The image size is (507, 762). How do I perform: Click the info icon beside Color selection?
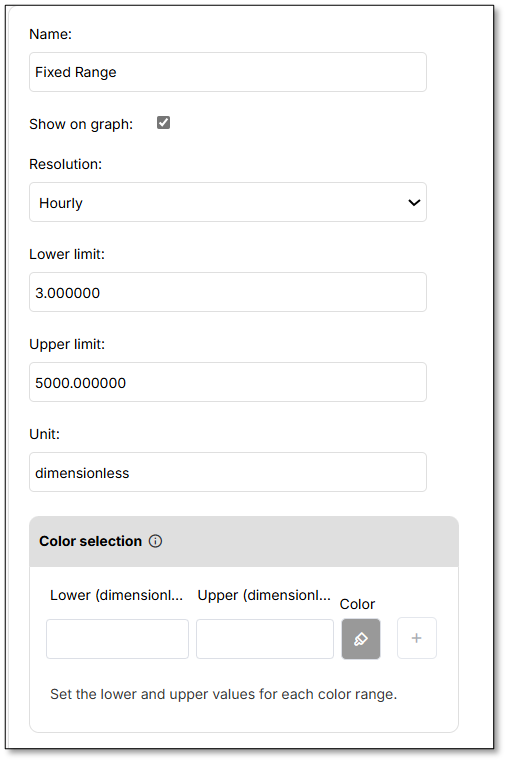155,541
